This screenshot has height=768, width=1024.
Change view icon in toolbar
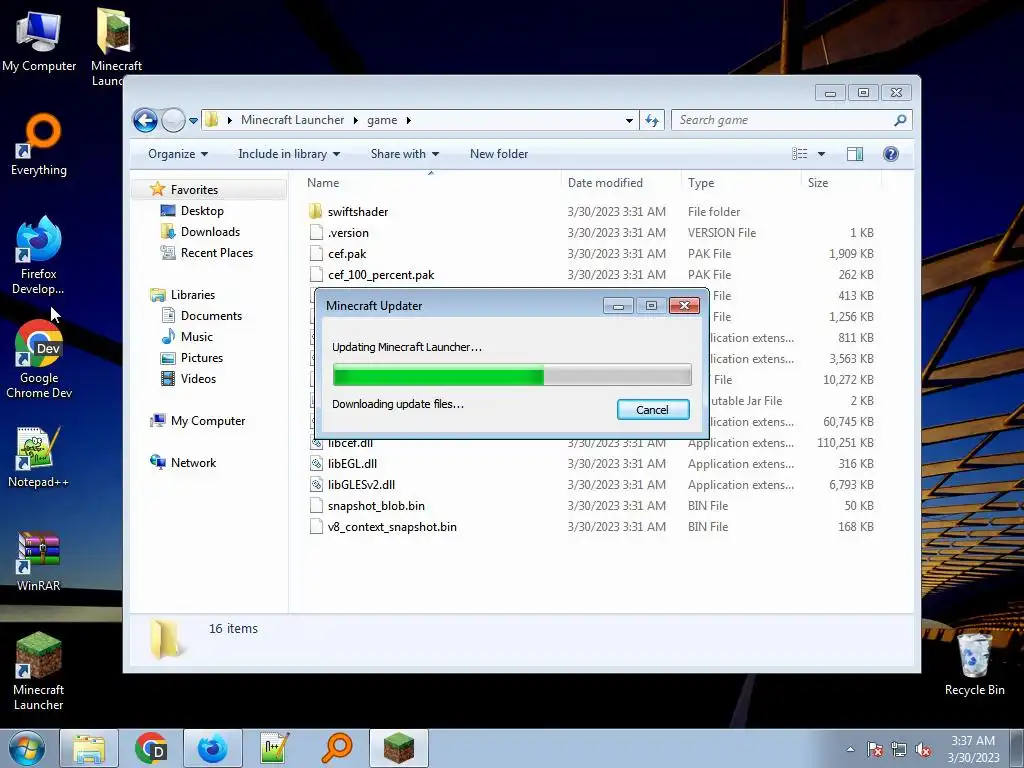(x=799, y=154)
